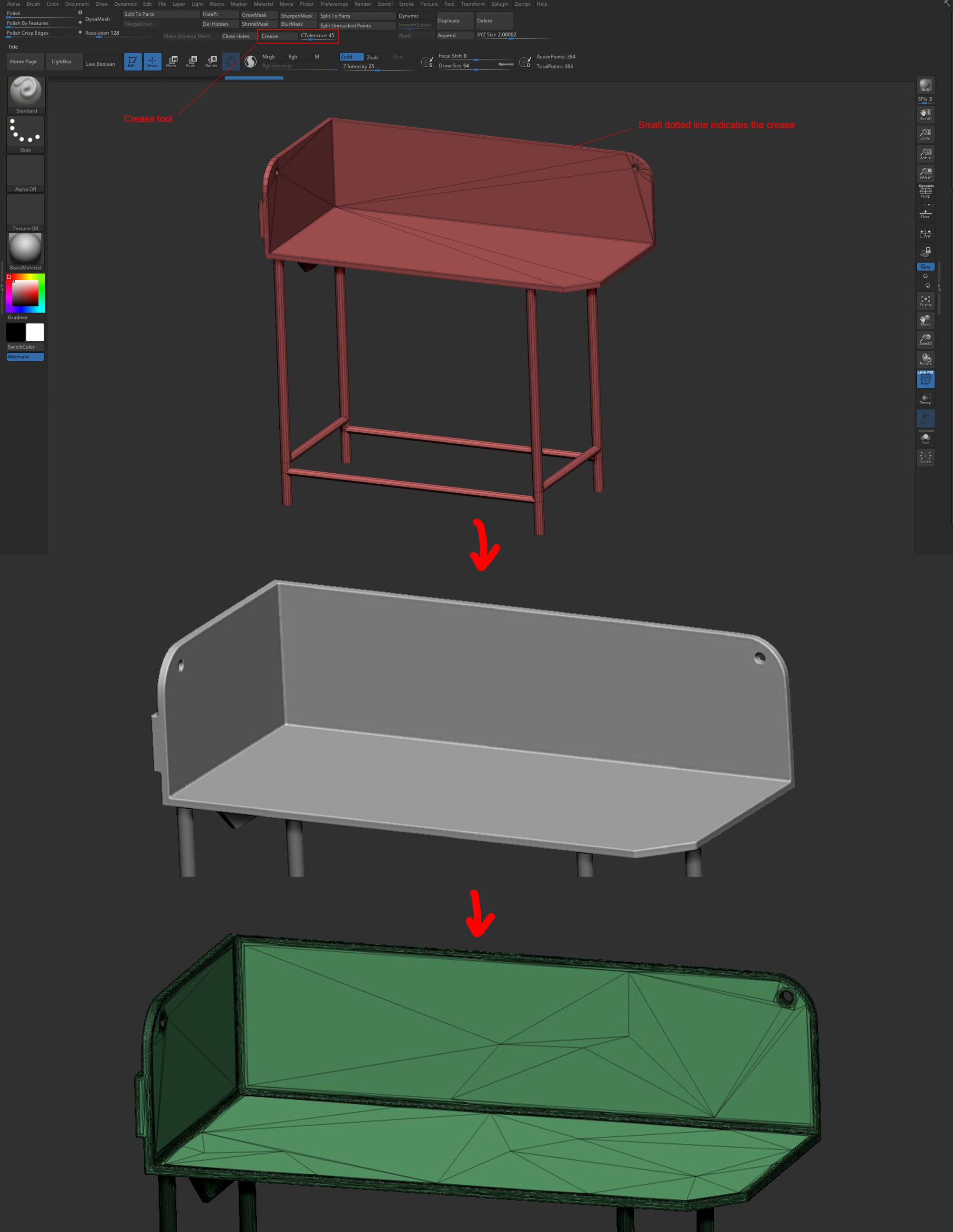Open the Dots stroke picker

25,134
